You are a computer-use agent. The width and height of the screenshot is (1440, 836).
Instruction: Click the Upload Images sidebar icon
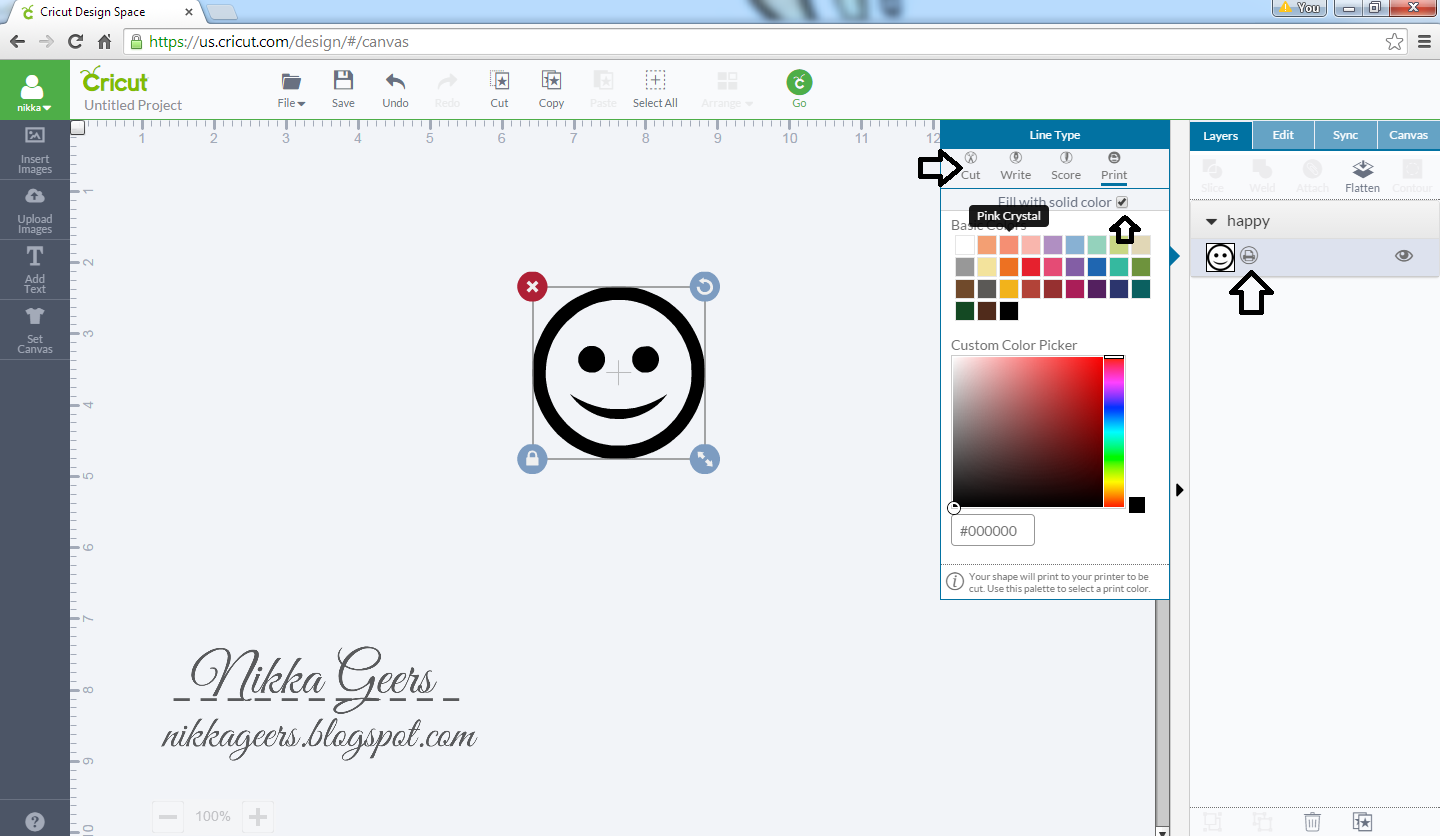click(34, 209)
